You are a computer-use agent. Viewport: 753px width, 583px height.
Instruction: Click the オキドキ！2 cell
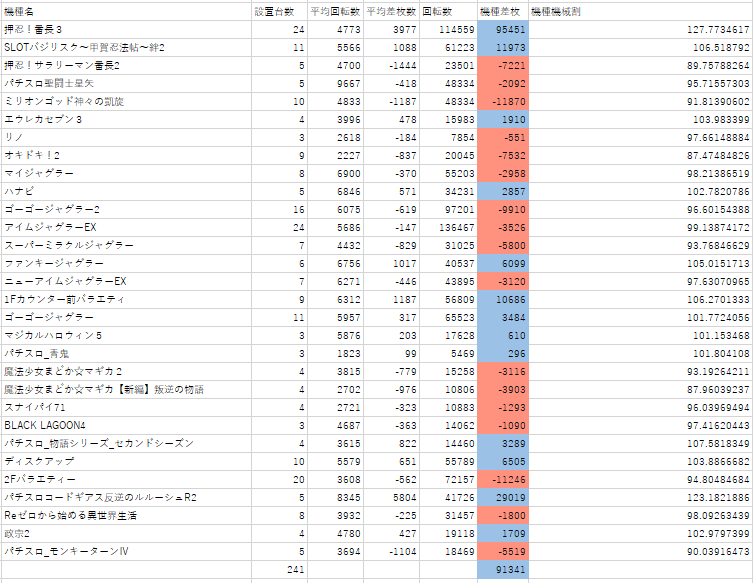(x=126, y=156)
